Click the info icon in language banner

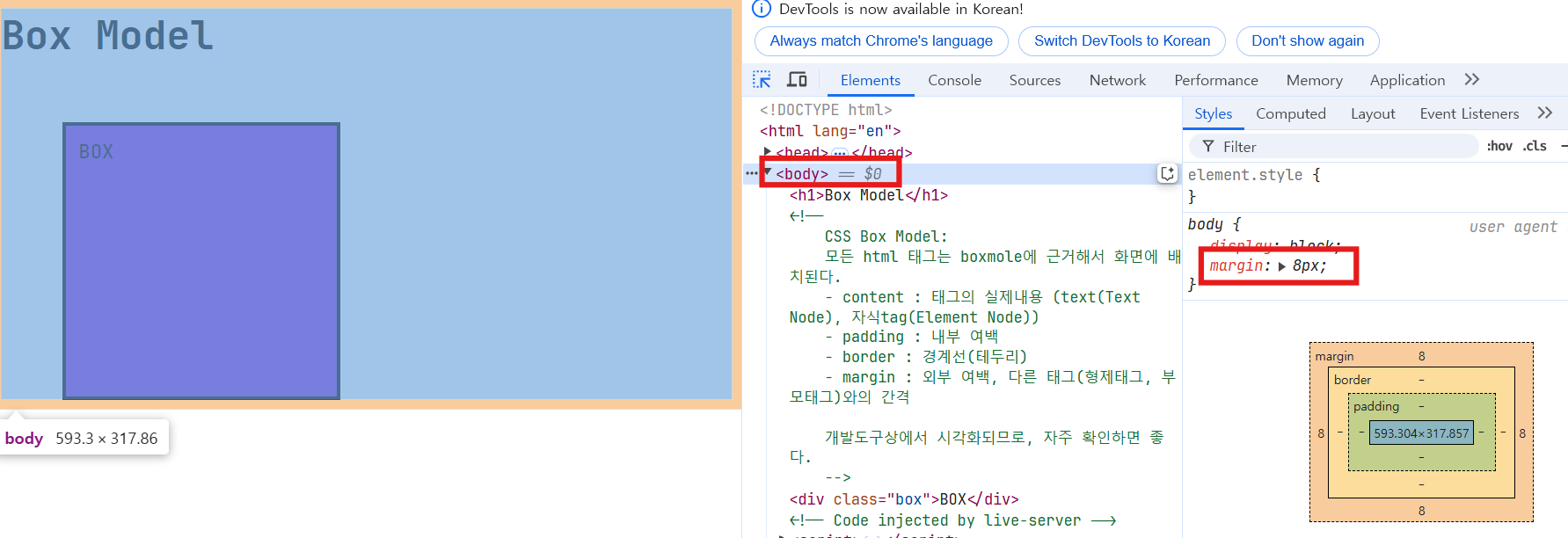click(x=762, y=9)
